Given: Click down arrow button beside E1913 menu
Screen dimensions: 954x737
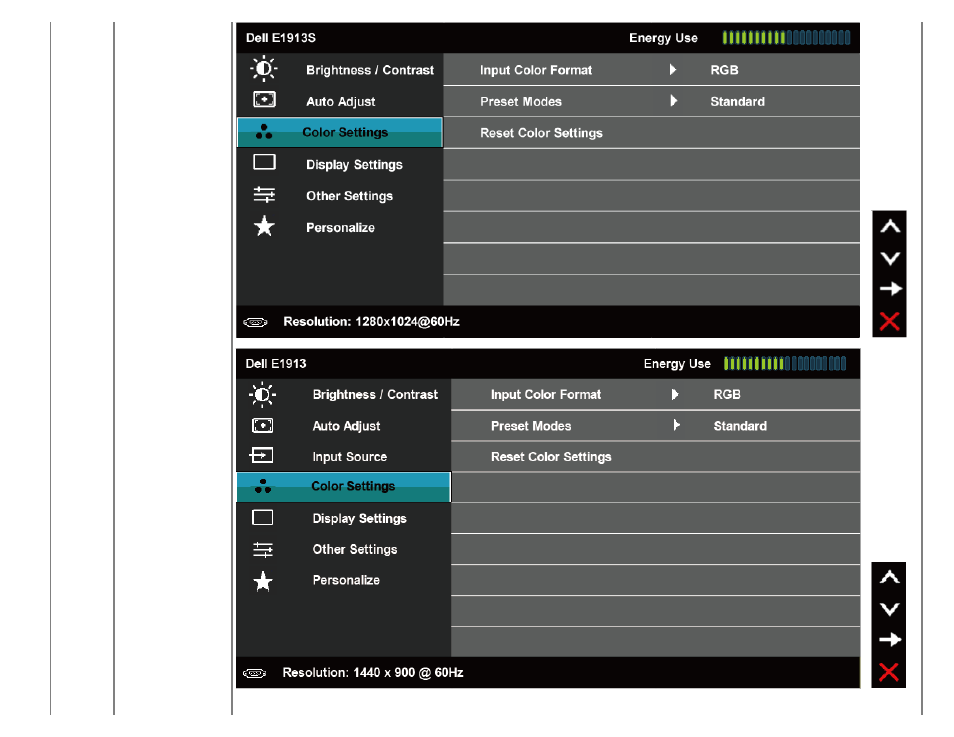Looking at the screenshot, I should [x=889, y=609].
